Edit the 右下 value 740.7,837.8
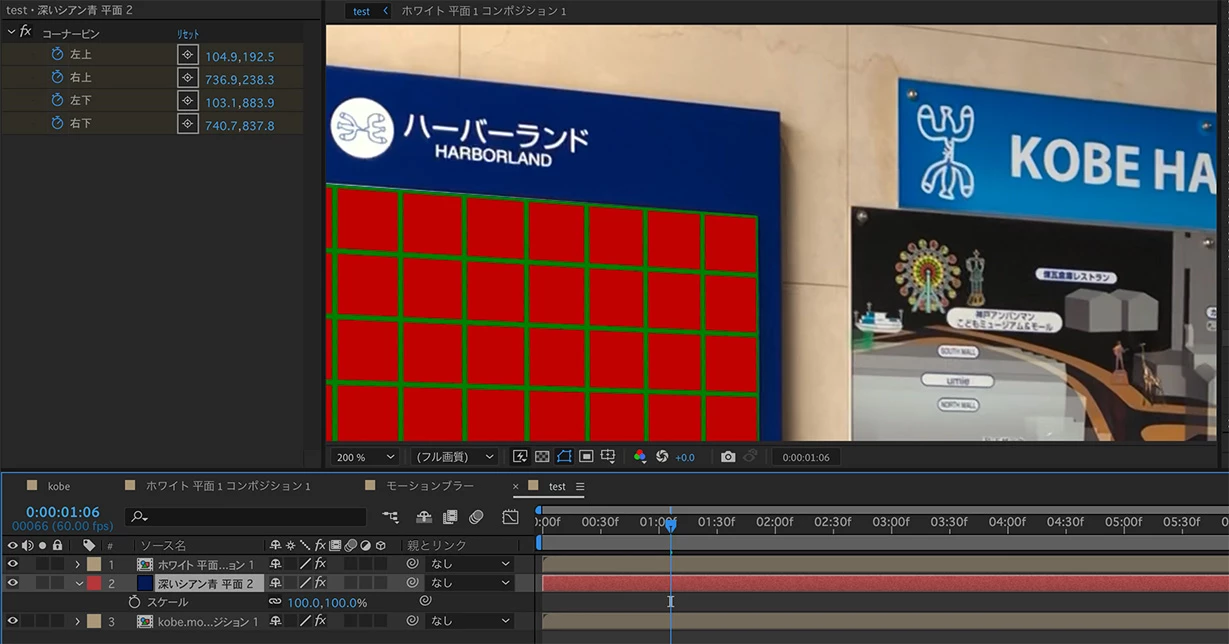 click(239, 126)
